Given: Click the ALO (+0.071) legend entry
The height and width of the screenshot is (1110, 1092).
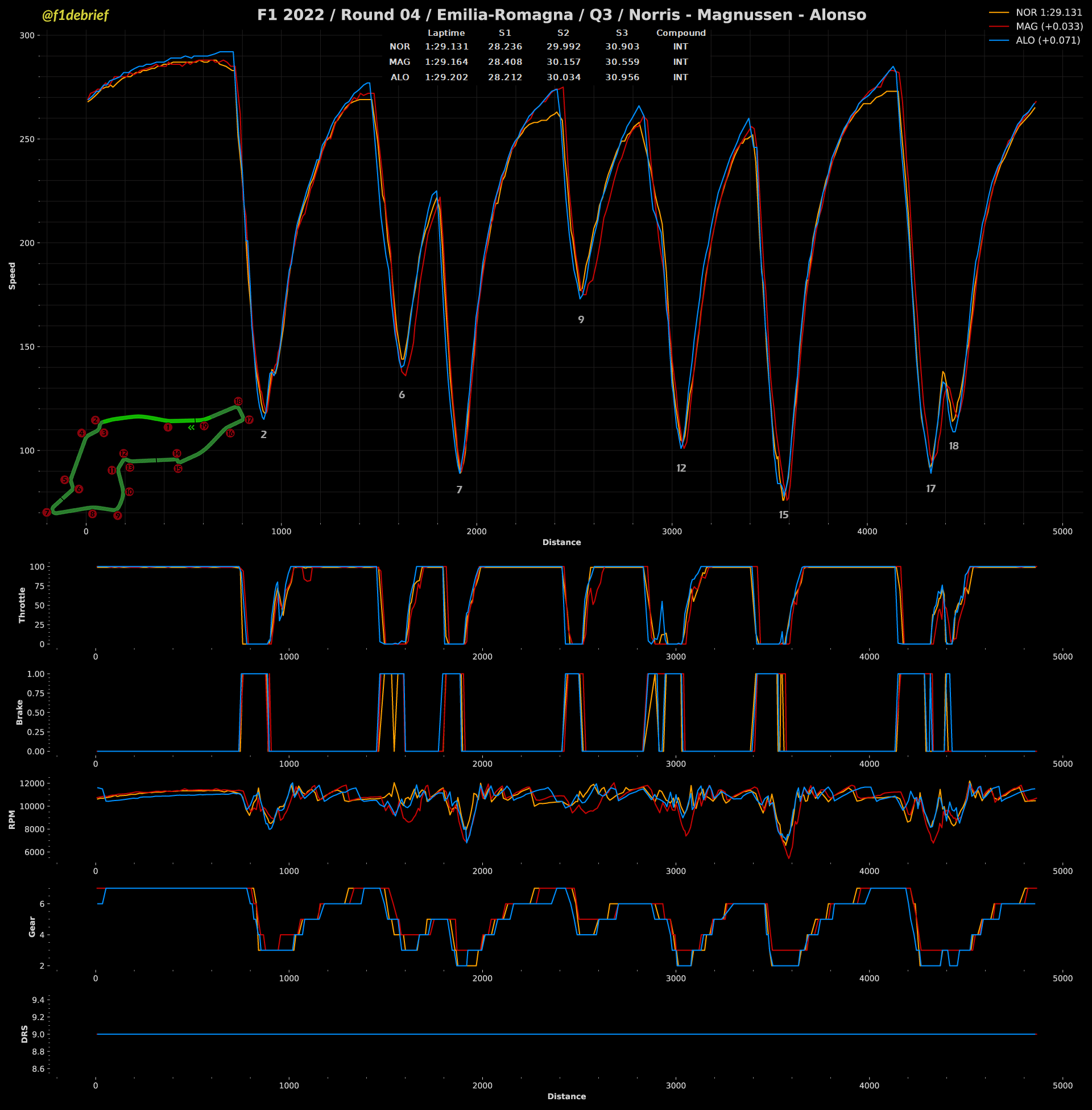Looking at the screenshot, I should tap(1047, 40).
